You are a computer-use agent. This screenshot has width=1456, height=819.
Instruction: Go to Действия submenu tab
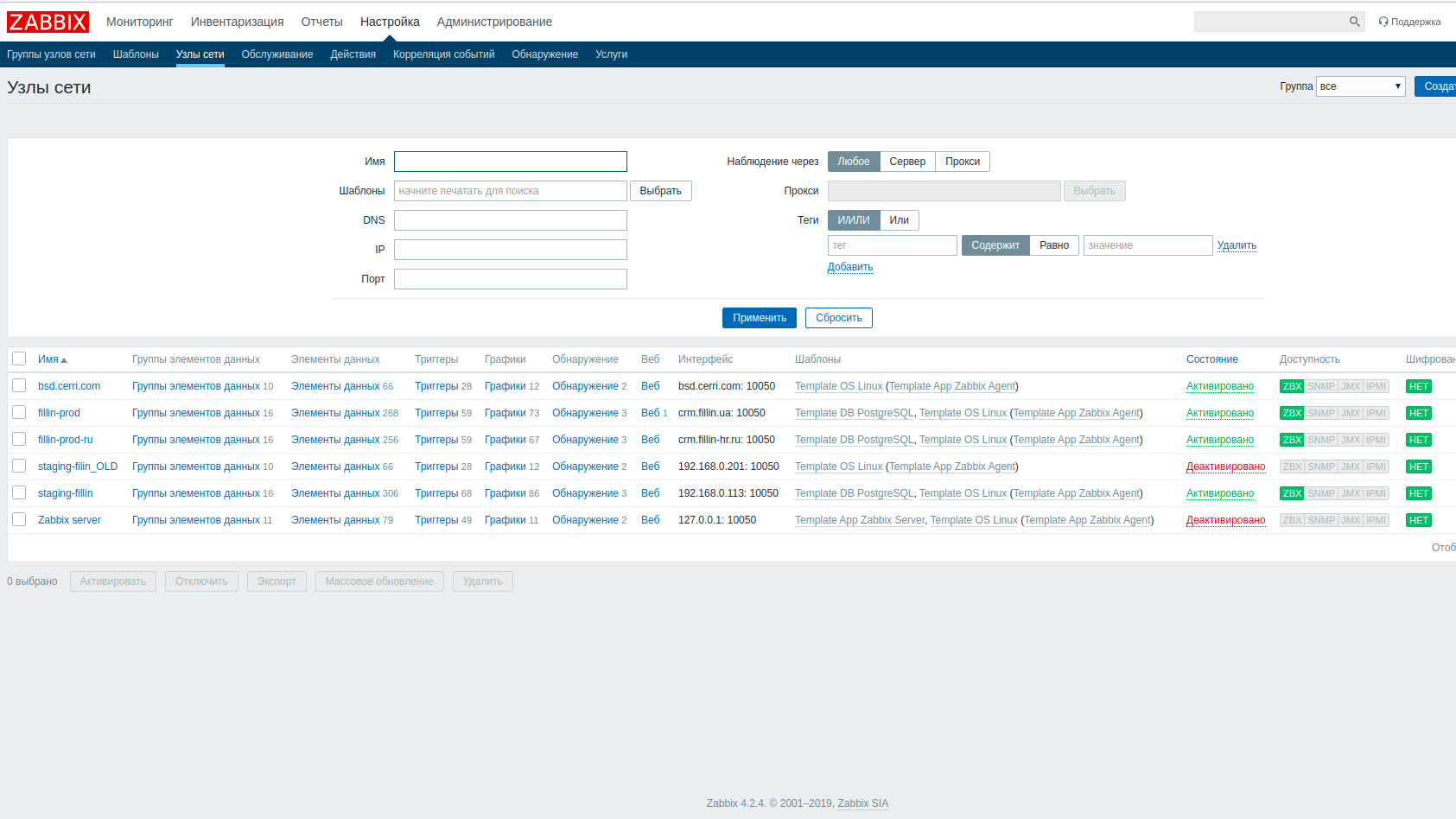(353, 54)
